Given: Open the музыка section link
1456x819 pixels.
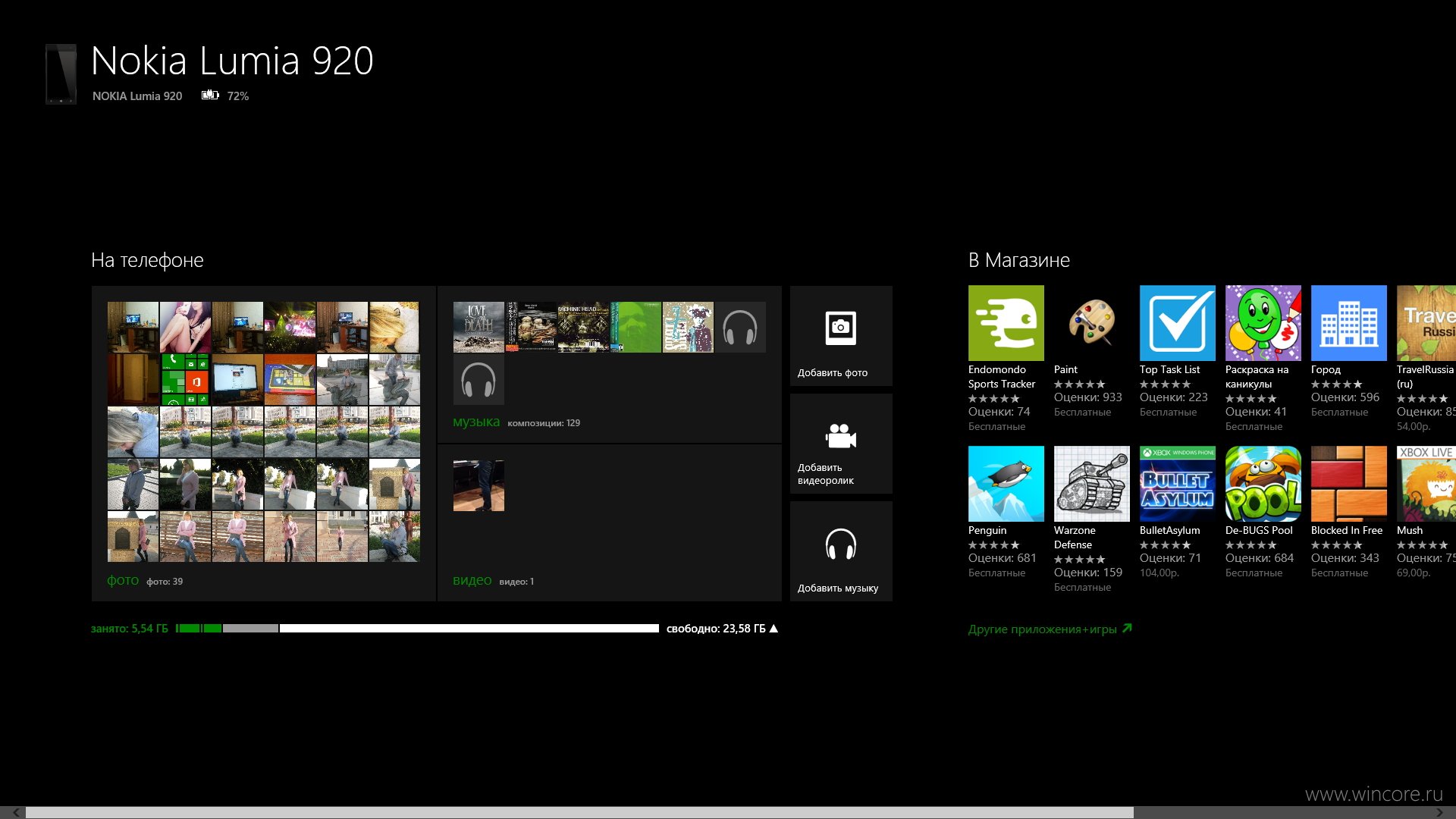Looking at the screenshot, I should pos(476,422).
